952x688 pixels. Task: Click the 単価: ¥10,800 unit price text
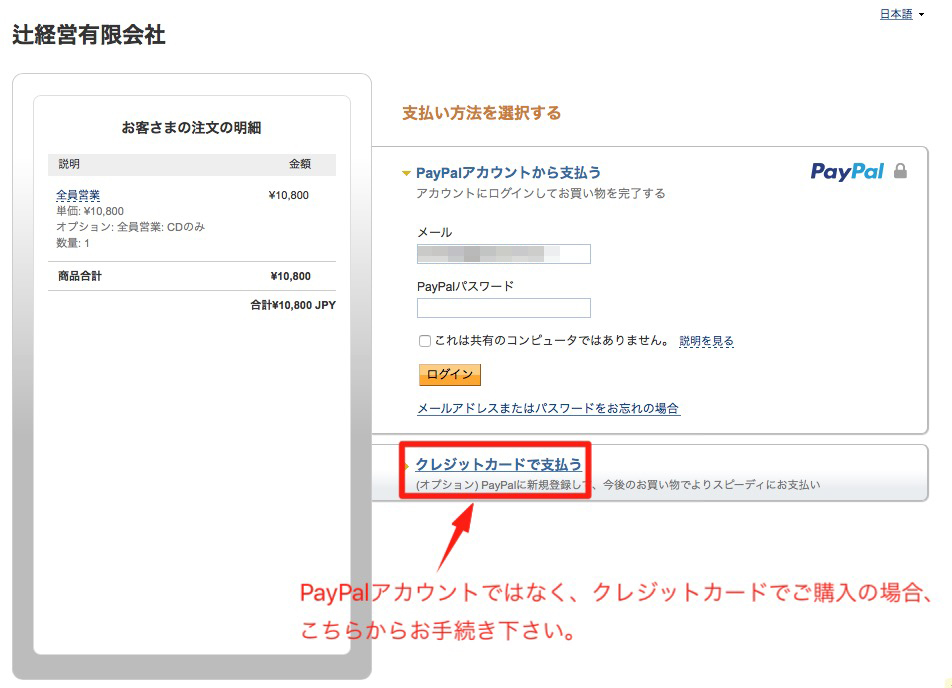90,211
